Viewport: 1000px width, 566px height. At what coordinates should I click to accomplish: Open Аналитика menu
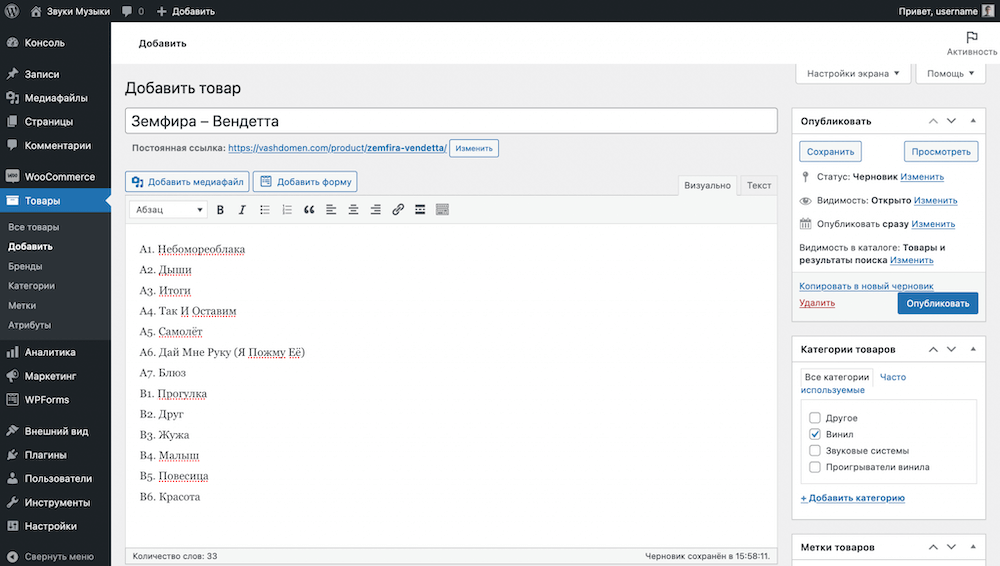(x=55, y=352)
